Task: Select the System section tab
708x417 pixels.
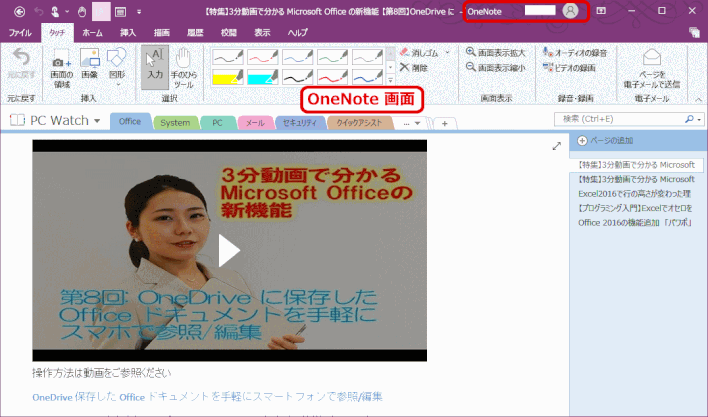Action: tap(175, 123)
